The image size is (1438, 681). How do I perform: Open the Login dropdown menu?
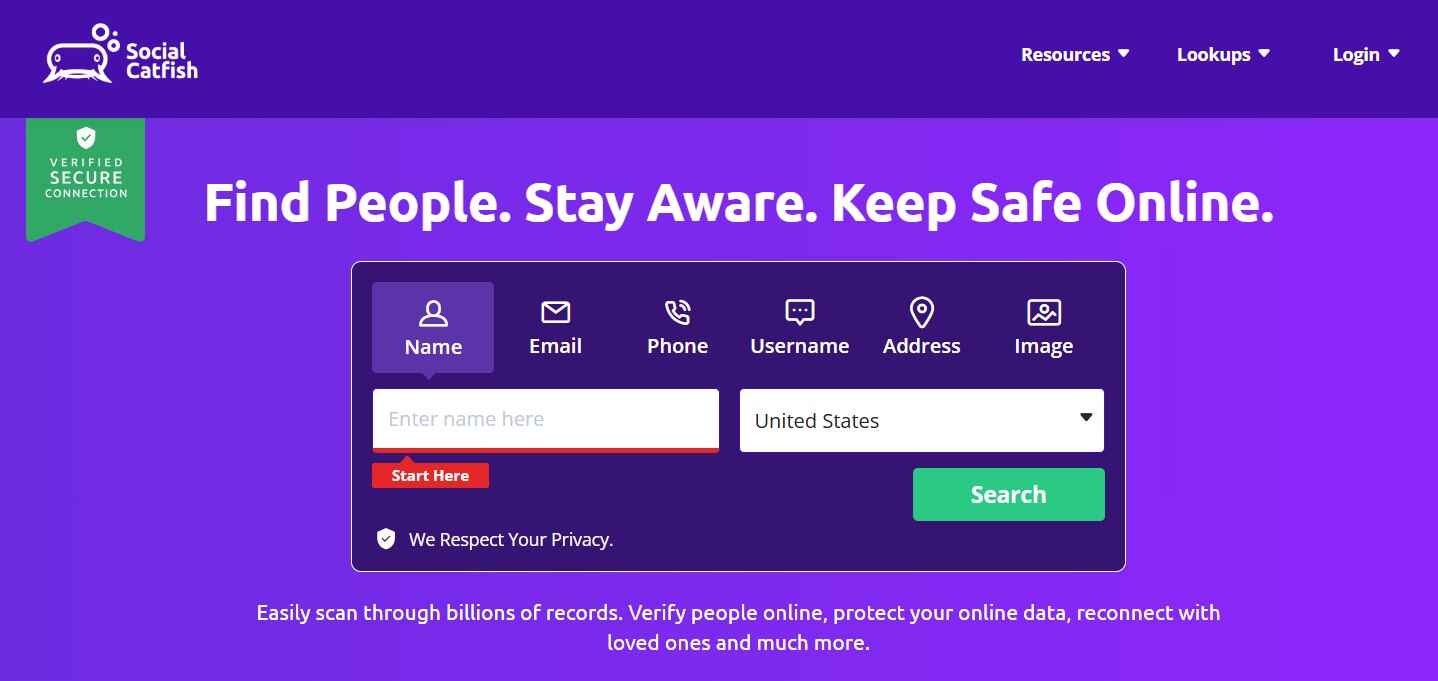pyautogui.click(x=1366, y=55)
